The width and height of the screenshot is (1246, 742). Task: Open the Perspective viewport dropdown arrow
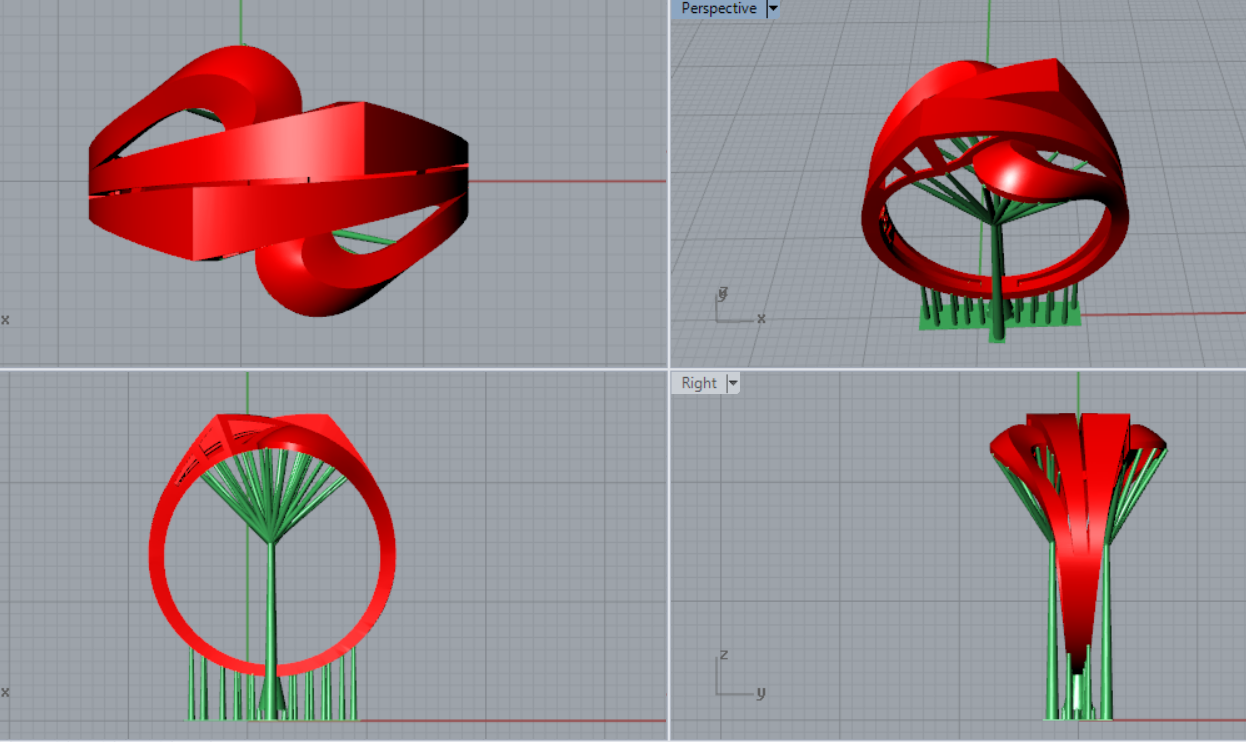[x=772, y=9]
